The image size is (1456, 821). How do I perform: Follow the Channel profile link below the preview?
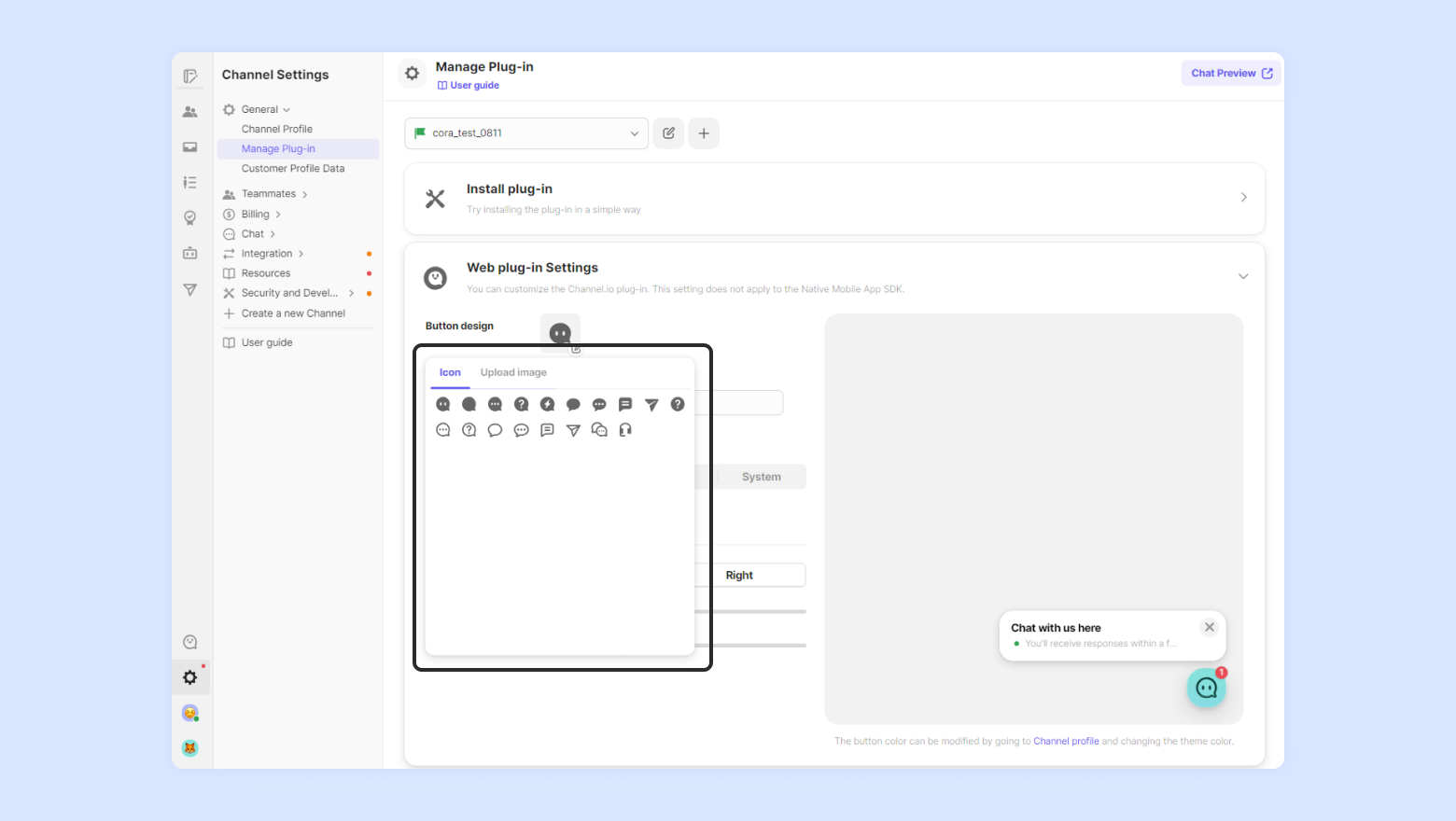[x=1066, y=741]
